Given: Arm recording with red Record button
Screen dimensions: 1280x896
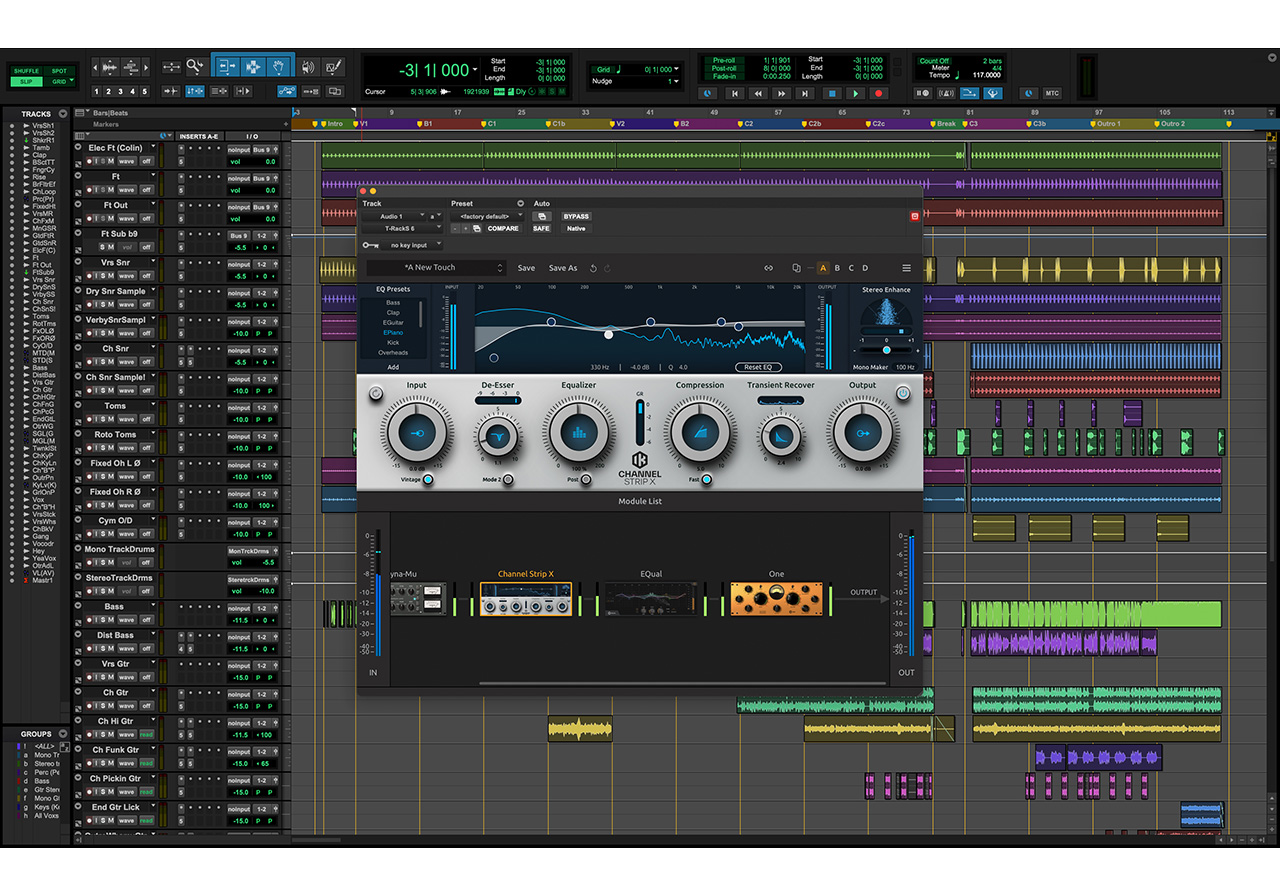Looking at the screenshot, I should [879, 93].
